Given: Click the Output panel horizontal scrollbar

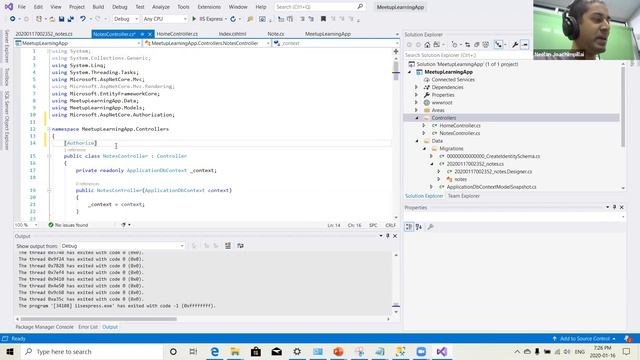Looking at the screenshot, I should (x=99, y=319).
